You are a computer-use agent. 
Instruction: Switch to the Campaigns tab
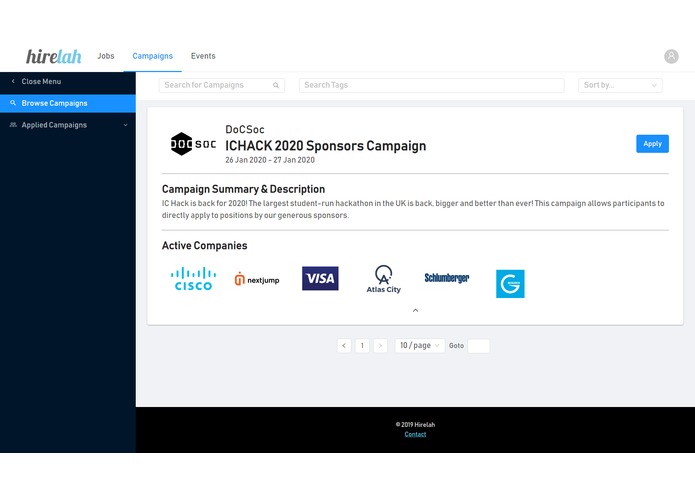pyautogui.click(x=152, y=56)
